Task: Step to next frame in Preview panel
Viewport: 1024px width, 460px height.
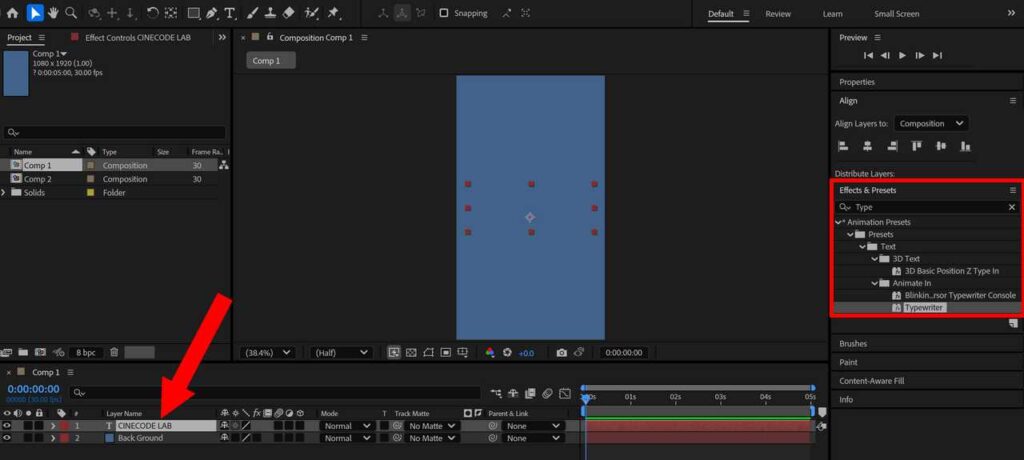Action: (920, 56)
